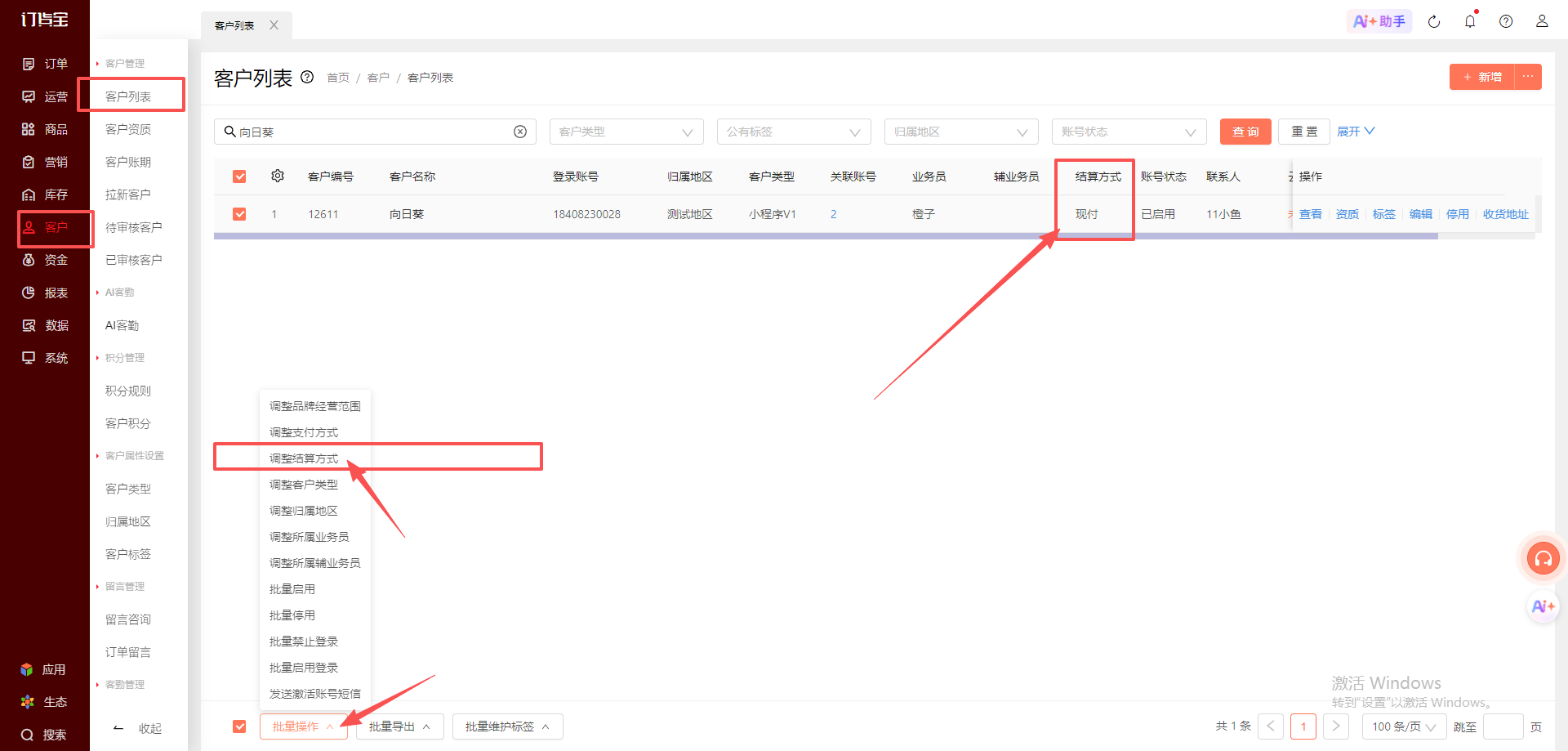Open the 账号状态 filter dropdown
The width and height of the screenshot is (1568, 751).
tap(1129, 132)
